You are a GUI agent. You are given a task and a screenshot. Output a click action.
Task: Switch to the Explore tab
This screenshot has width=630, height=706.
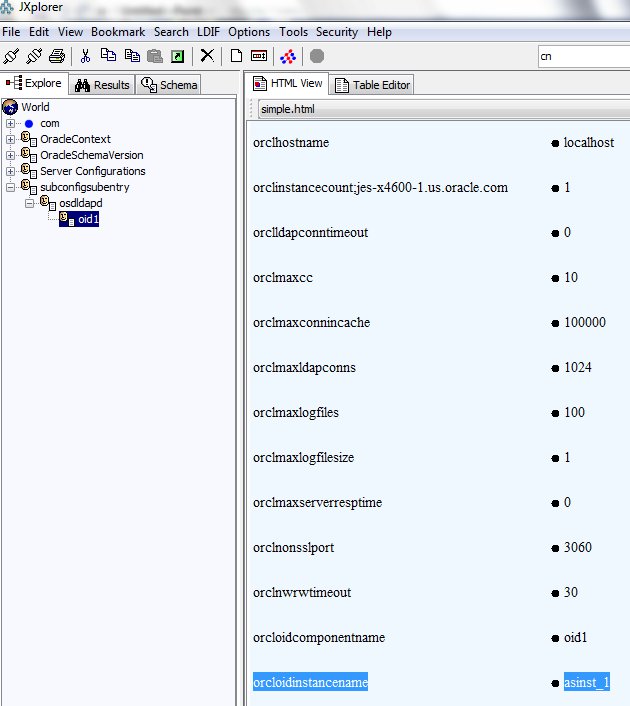click(x=34, y=83)
